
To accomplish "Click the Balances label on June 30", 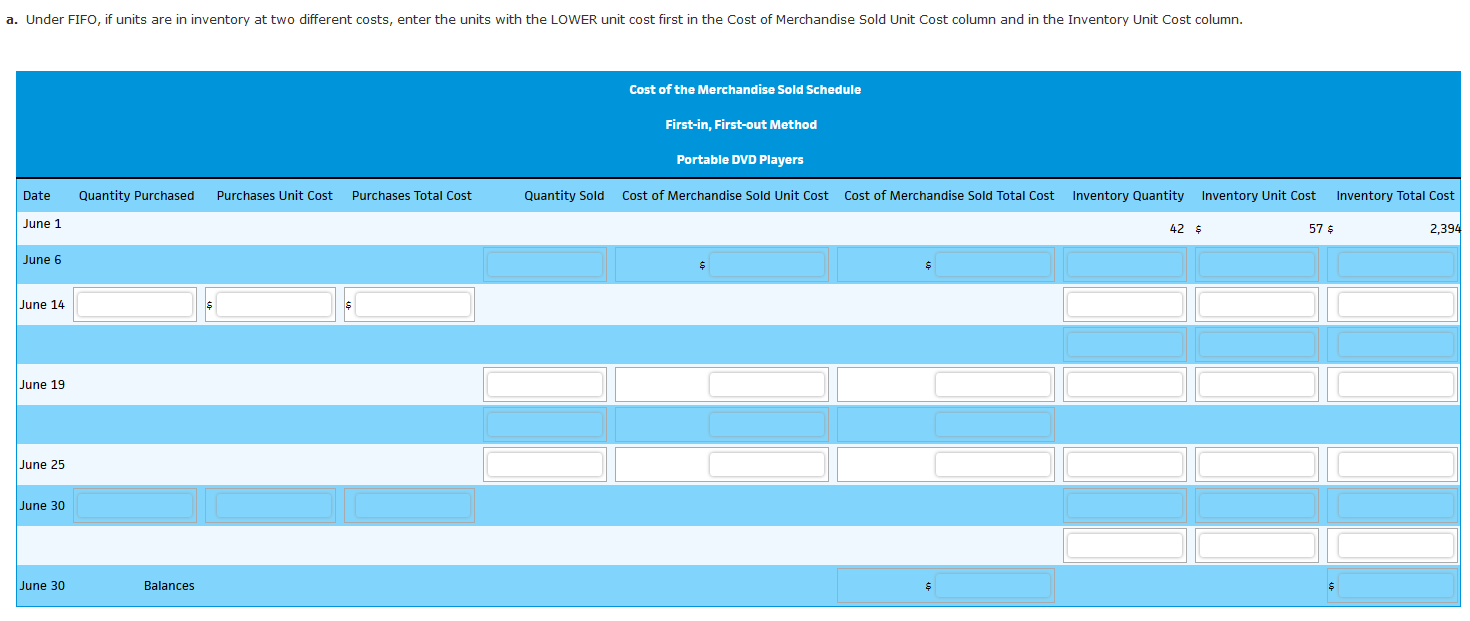I will click(x=168, y=585).
